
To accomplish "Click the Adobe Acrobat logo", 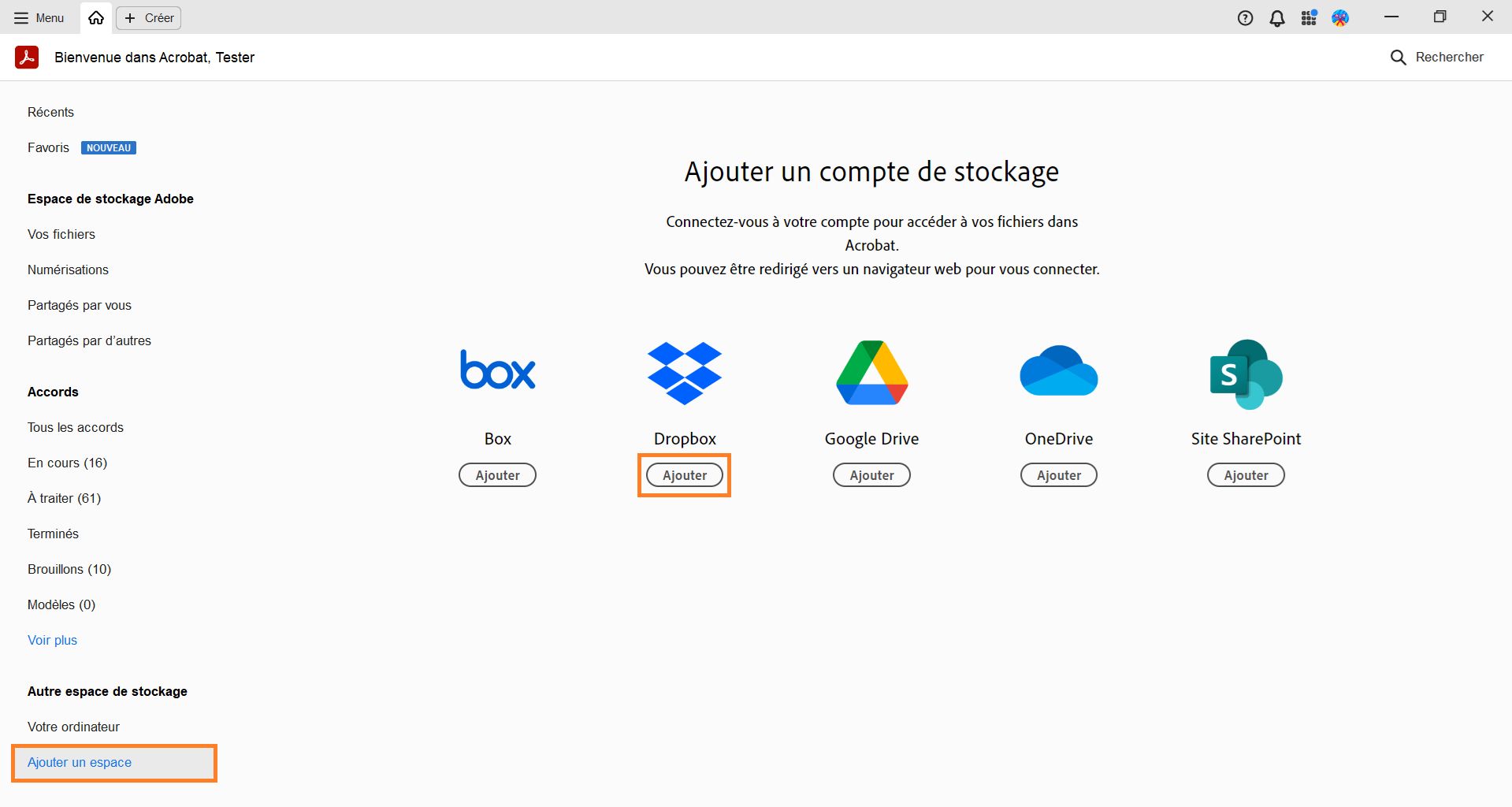I will [26, 57].
